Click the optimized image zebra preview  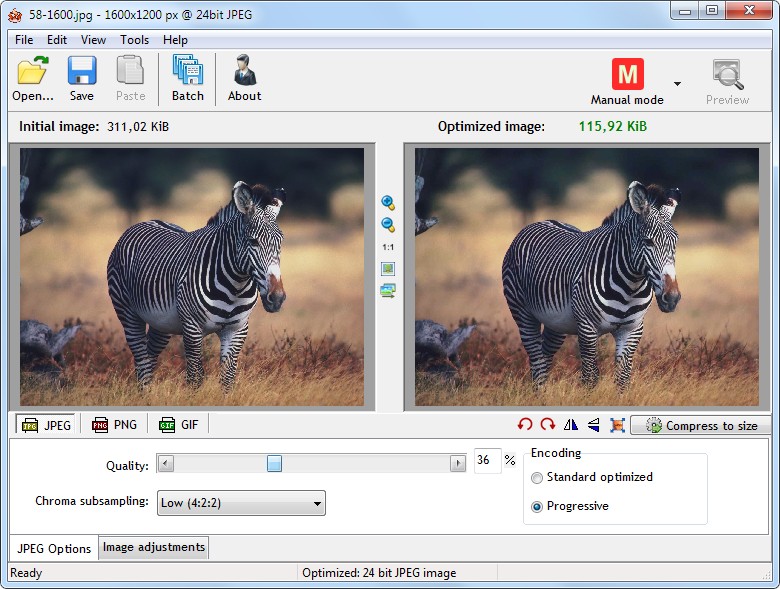point(587,277)
